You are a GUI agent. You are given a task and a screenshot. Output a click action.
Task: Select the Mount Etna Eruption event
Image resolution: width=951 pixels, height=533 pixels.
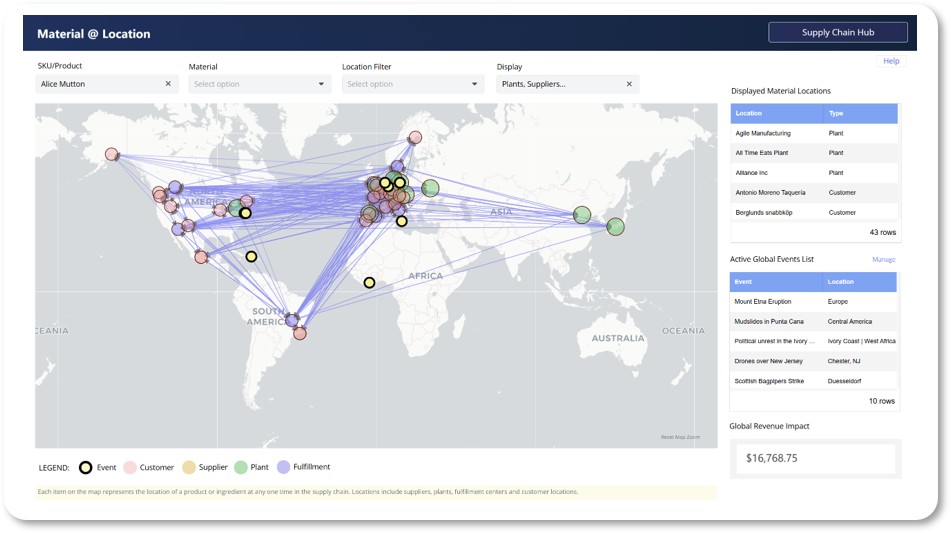pos(813,301)
